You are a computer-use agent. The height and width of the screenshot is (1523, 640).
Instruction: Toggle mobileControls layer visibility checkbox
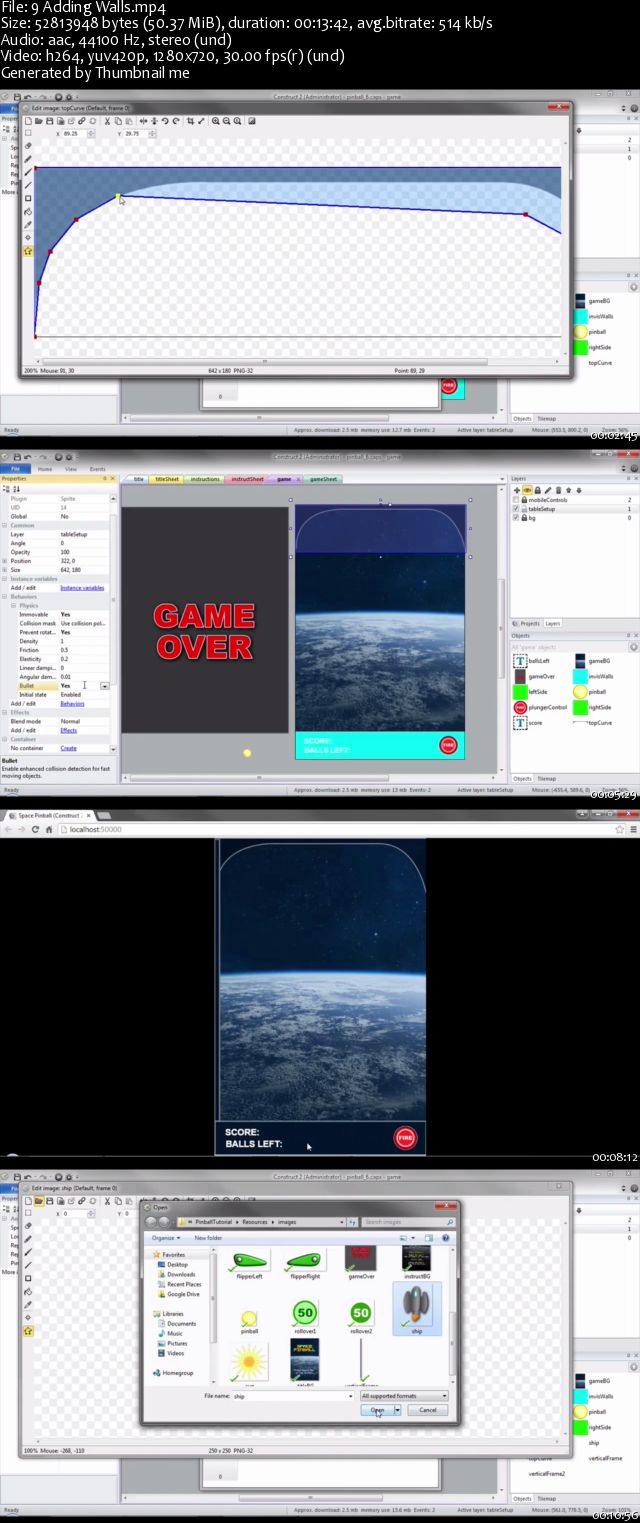point(516,500)
